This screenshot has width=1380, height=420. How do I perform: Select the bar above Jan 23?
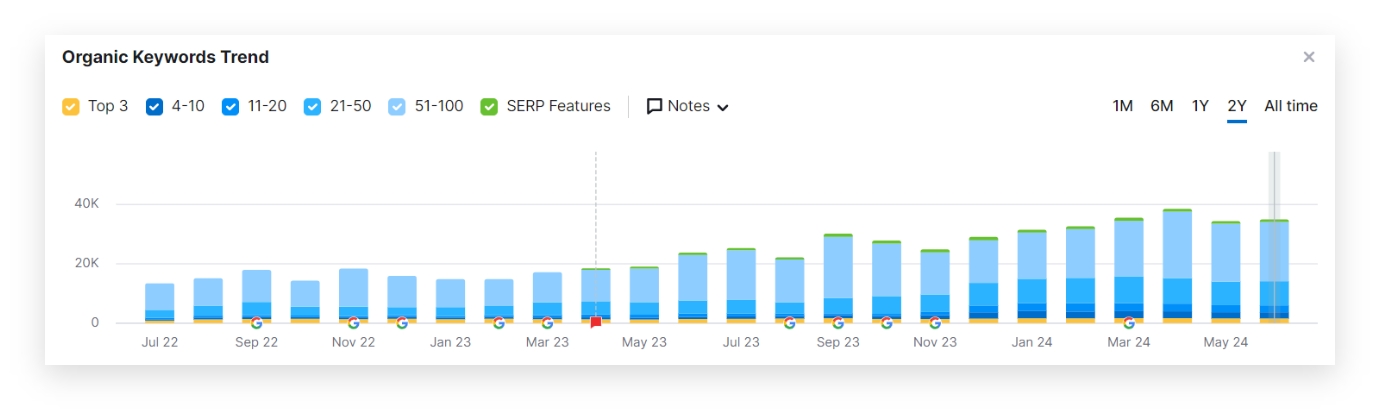pos(451,301)
